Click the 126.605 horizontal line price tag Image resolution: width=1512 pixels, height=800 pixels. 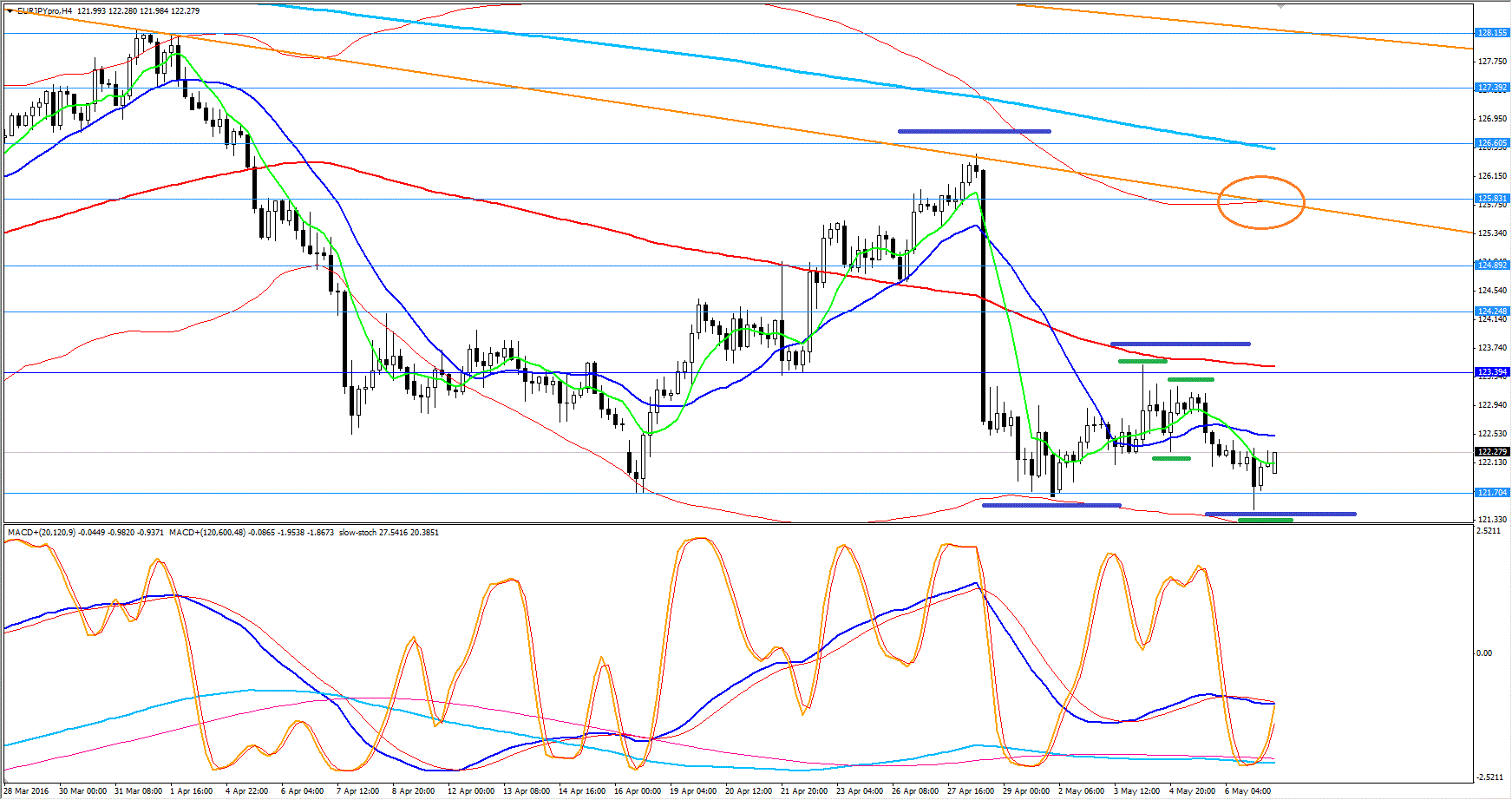(x=1492, y=143)
